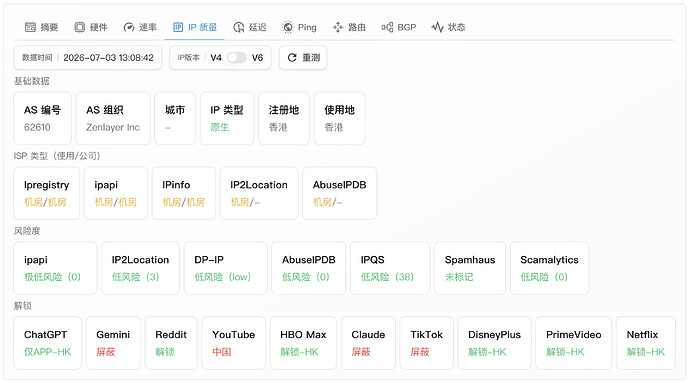Toggle IP version between V4 and V6

[237, 58]
